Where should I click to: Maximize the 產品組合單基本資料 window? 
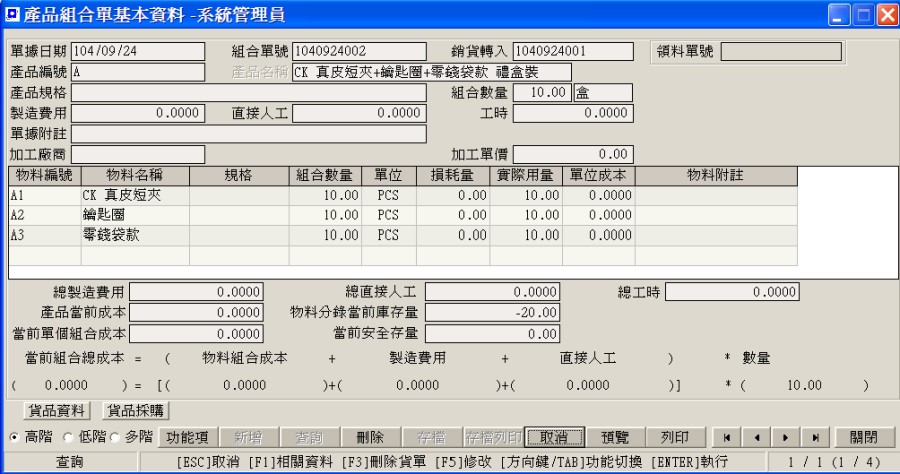[863, 15]
